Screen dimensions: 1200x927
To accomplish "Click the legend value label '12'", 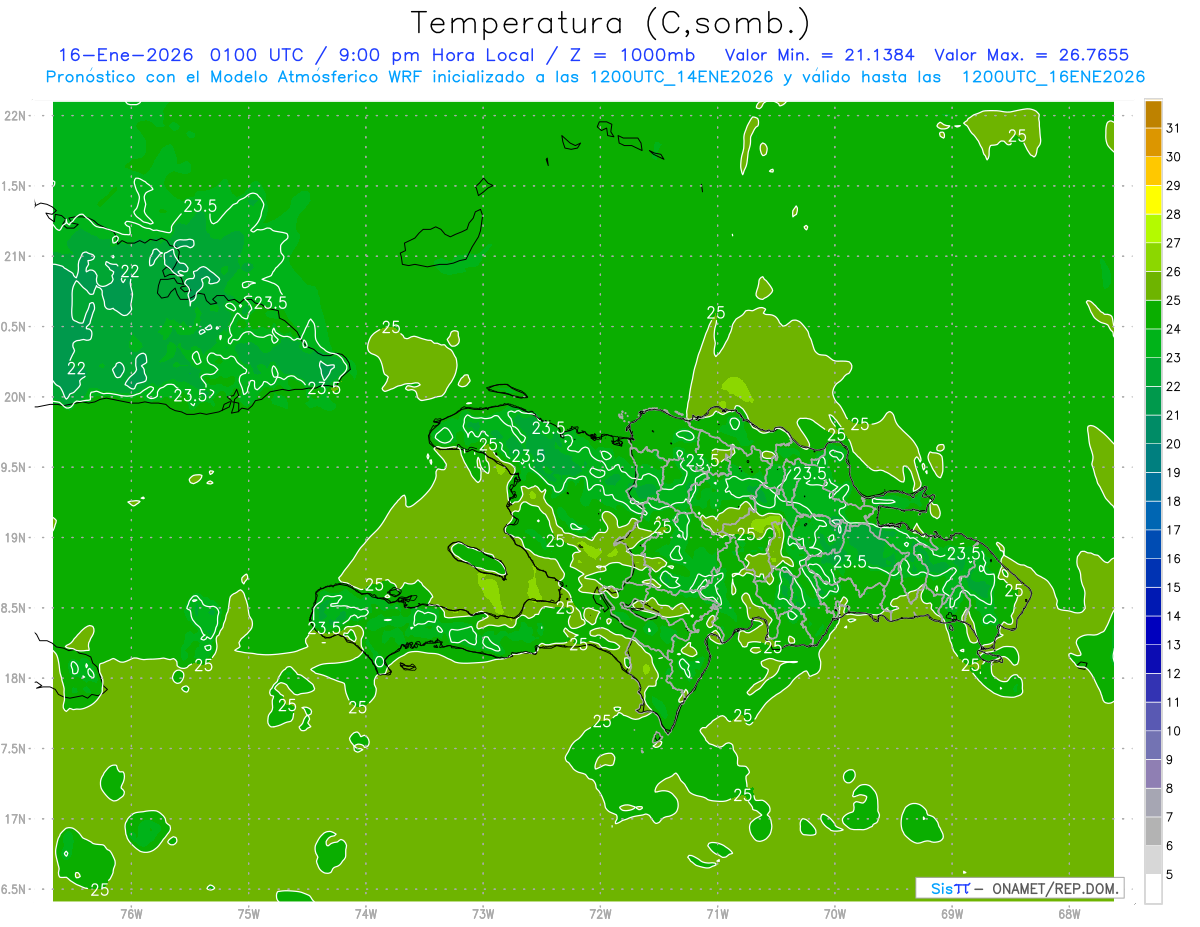I will (x=1174, y=673).
